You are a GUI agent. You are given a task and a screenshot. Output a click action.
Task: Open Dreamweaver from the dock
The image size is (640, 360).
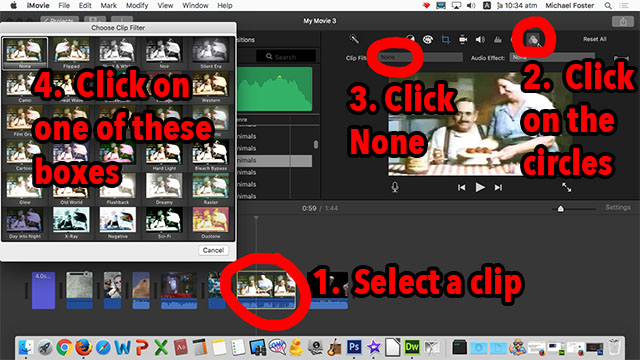pos(412,347)
